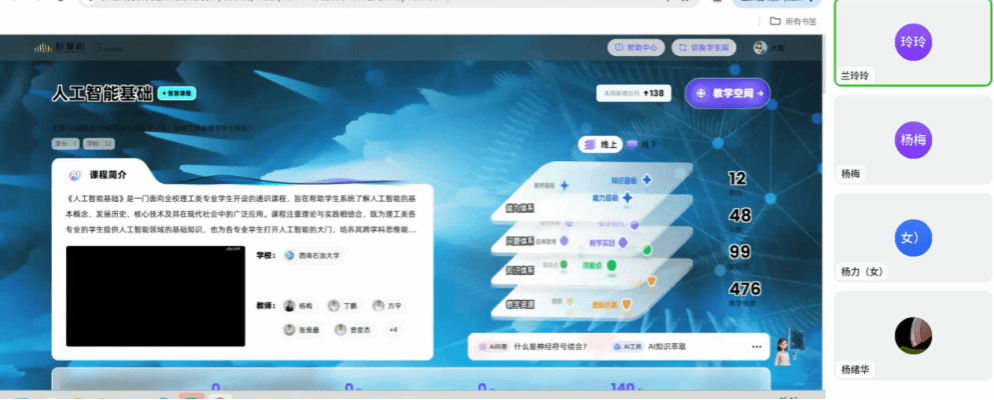Select the 线上 online tab
This screenshot has height=400, width=994.
[600, 145]
